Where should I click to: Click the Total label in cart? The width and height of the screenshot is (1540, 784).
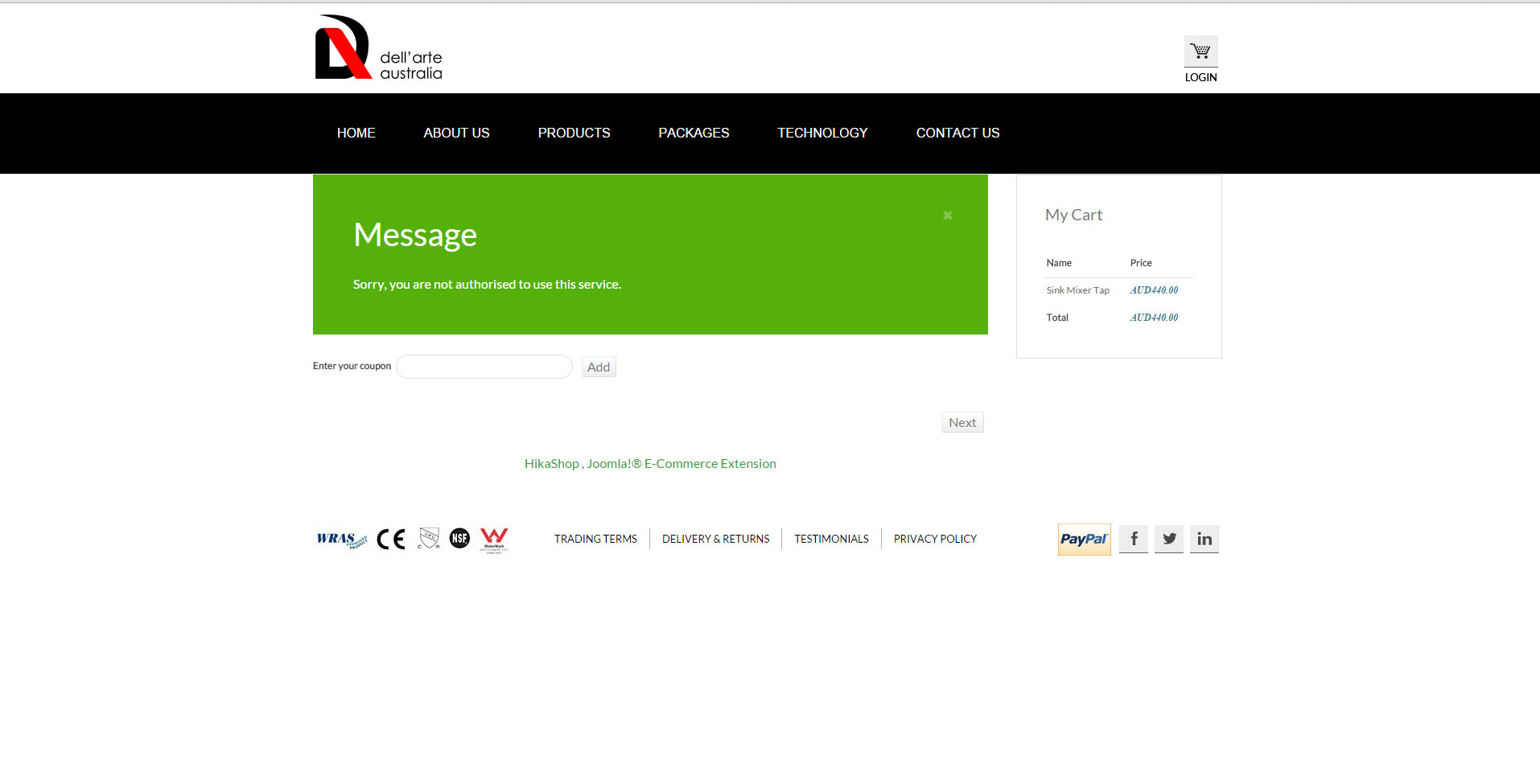(1057, 318)
